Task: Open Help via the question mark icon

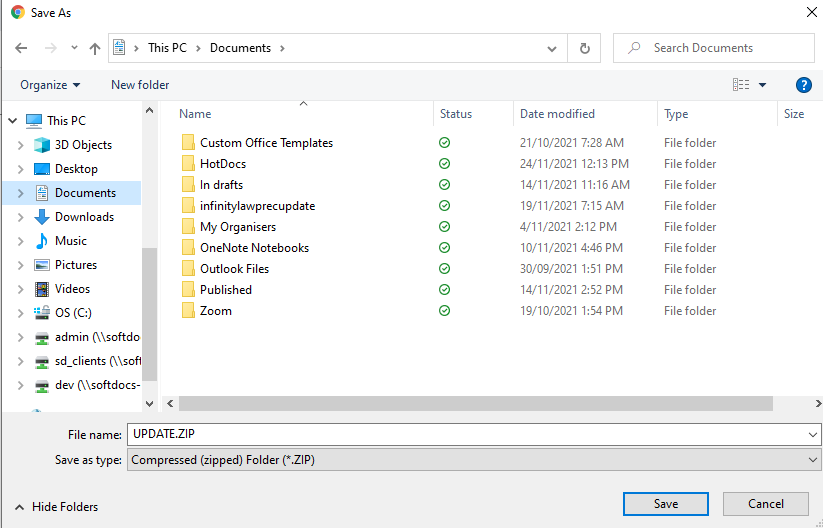Action: 804,85
